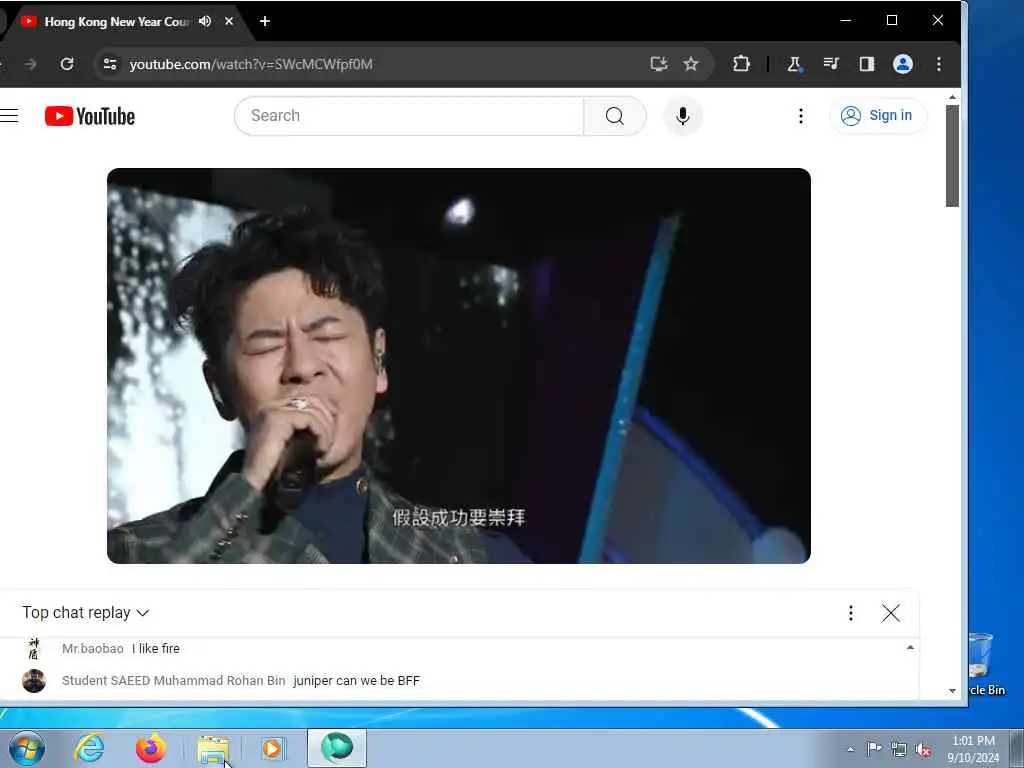Viewport: 1024px width, 768px height.
Task: Open the Chrome three-dot menu
Action: coord(939,64)
